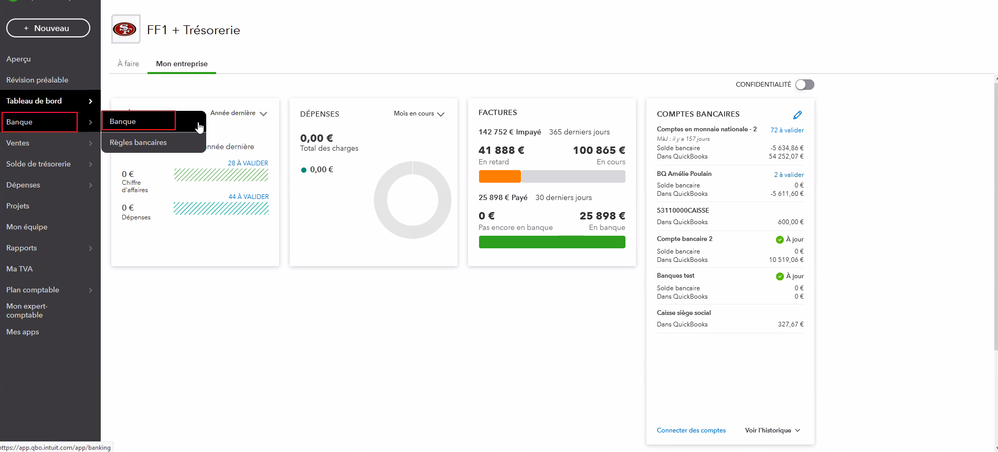Click the Factures card heading
This screenshot has height=452, width=998.
pyautogui.click(x=498, y=113)
